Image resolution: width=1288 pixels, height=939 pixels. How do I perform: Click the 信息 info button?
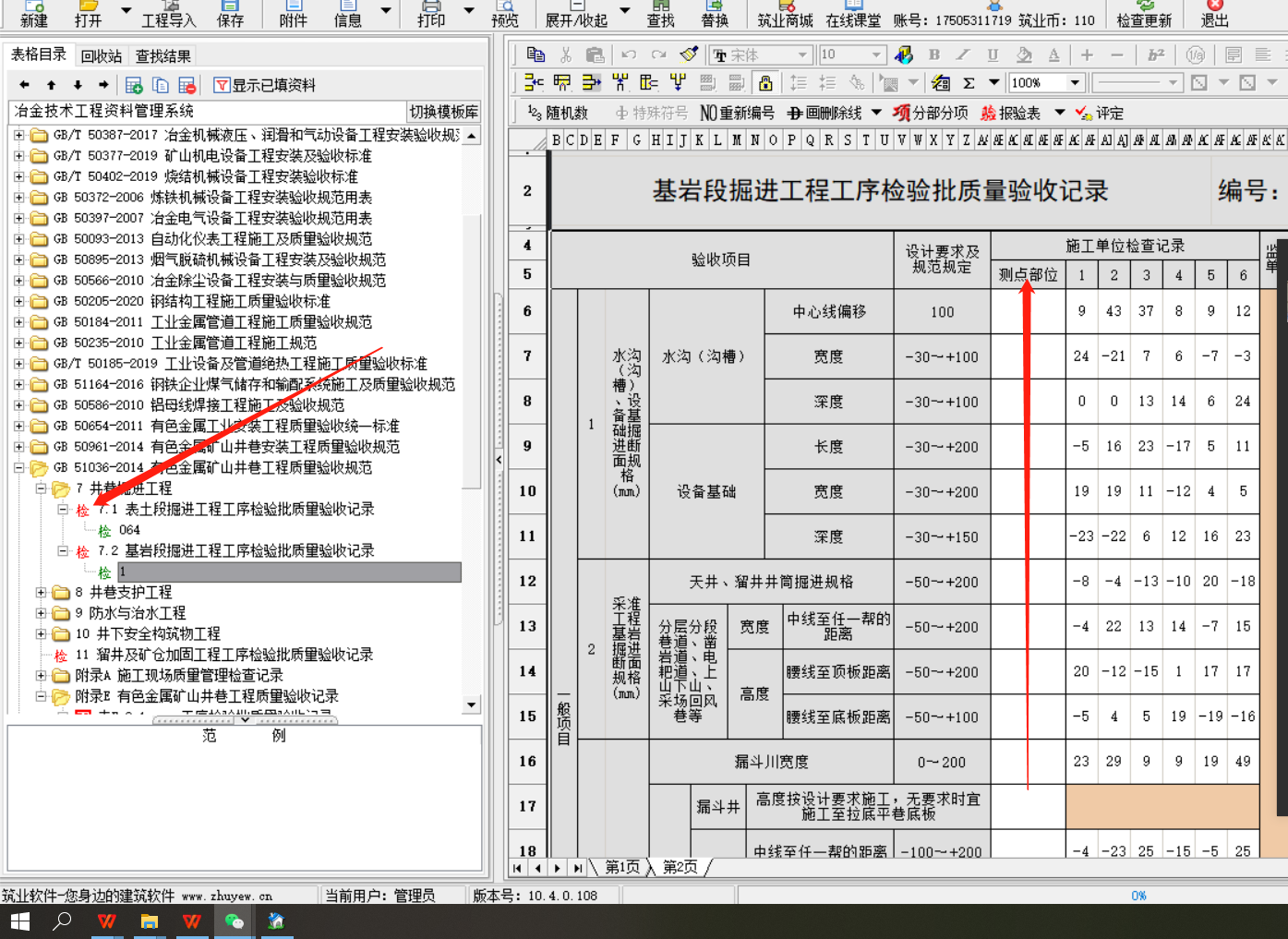click(348, 14)
